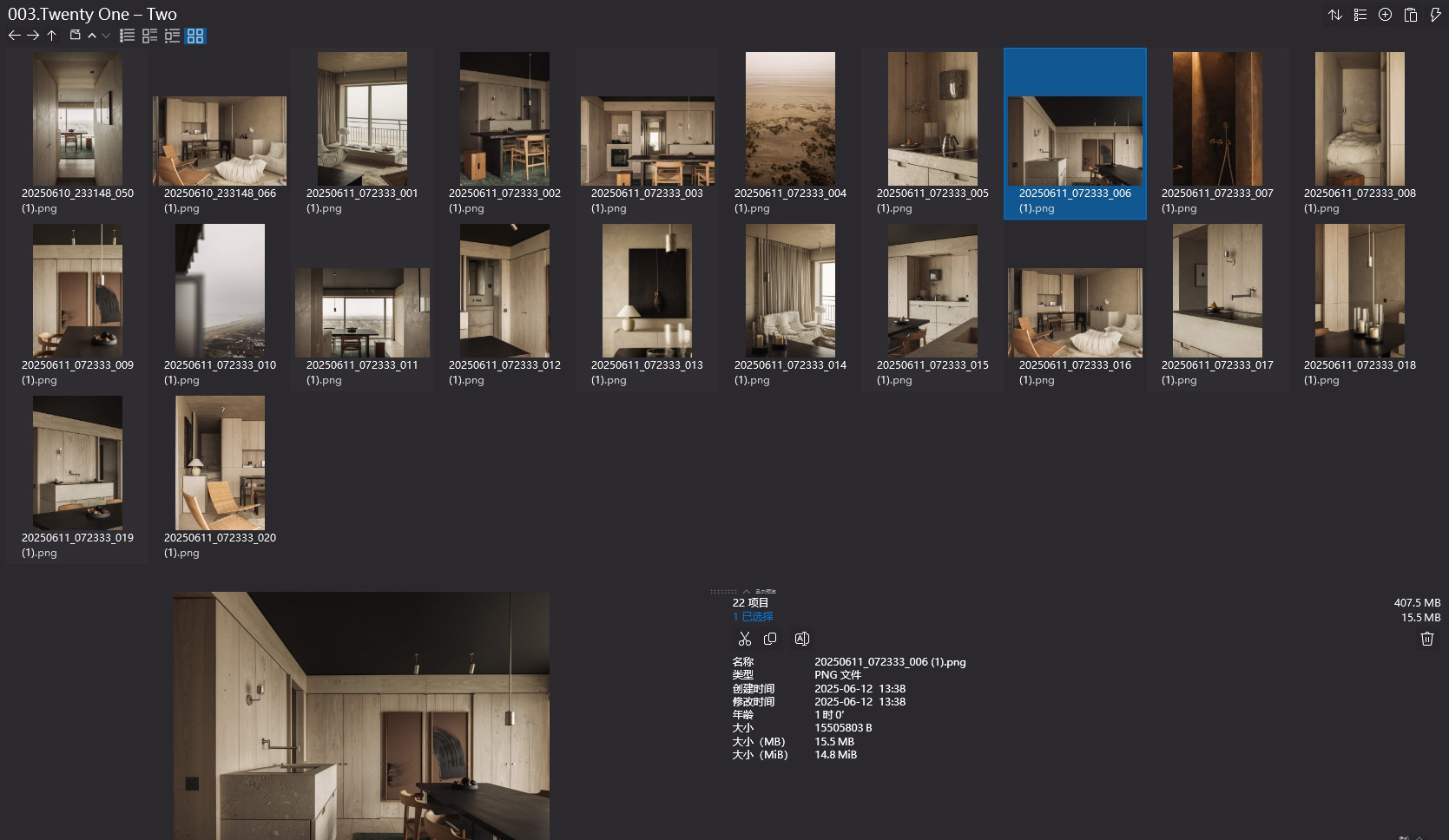Expand the down chevron next to folder icon

[106, 36]
